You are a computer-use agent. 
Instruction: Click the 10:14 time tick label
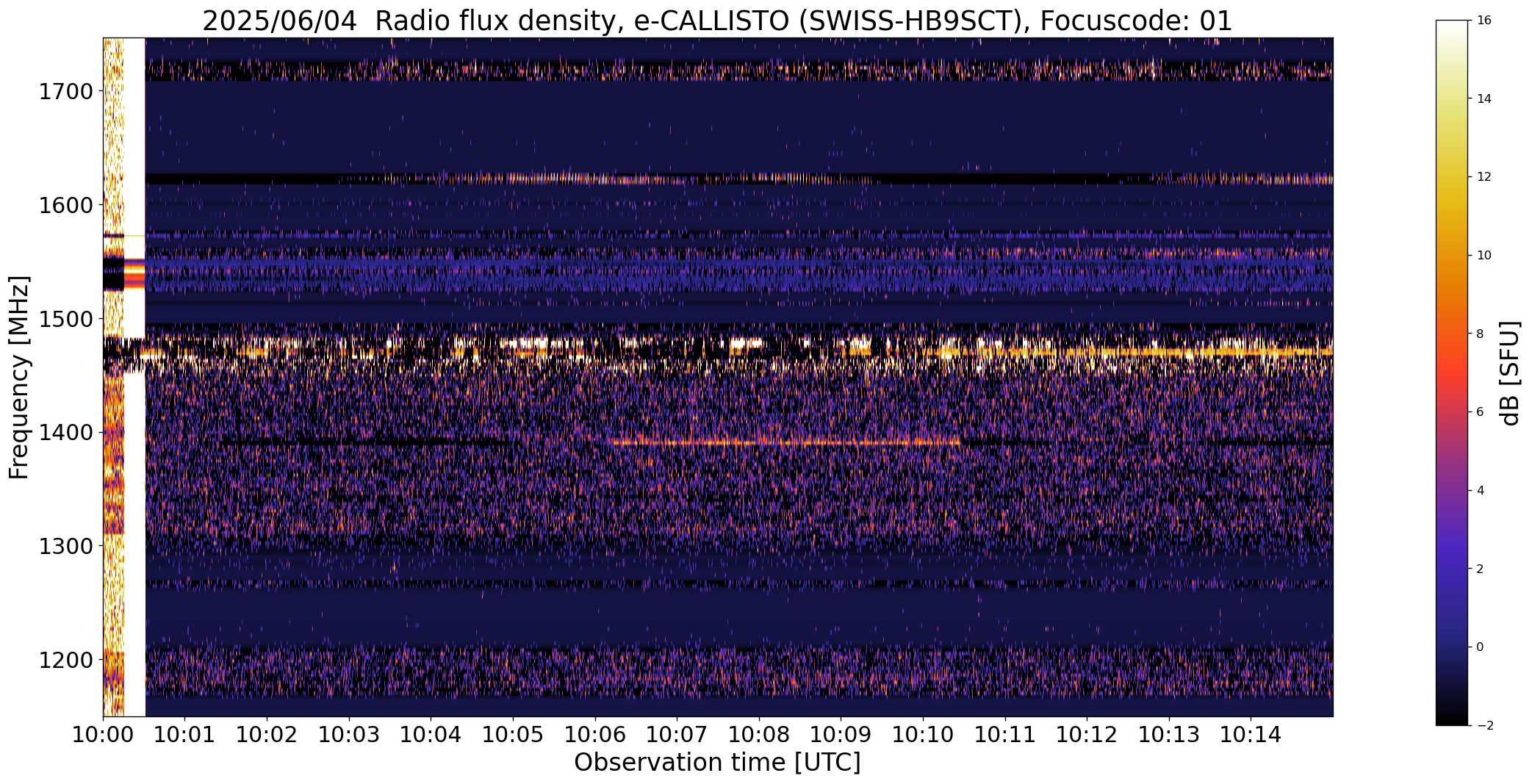click(x=1251, y=735)
